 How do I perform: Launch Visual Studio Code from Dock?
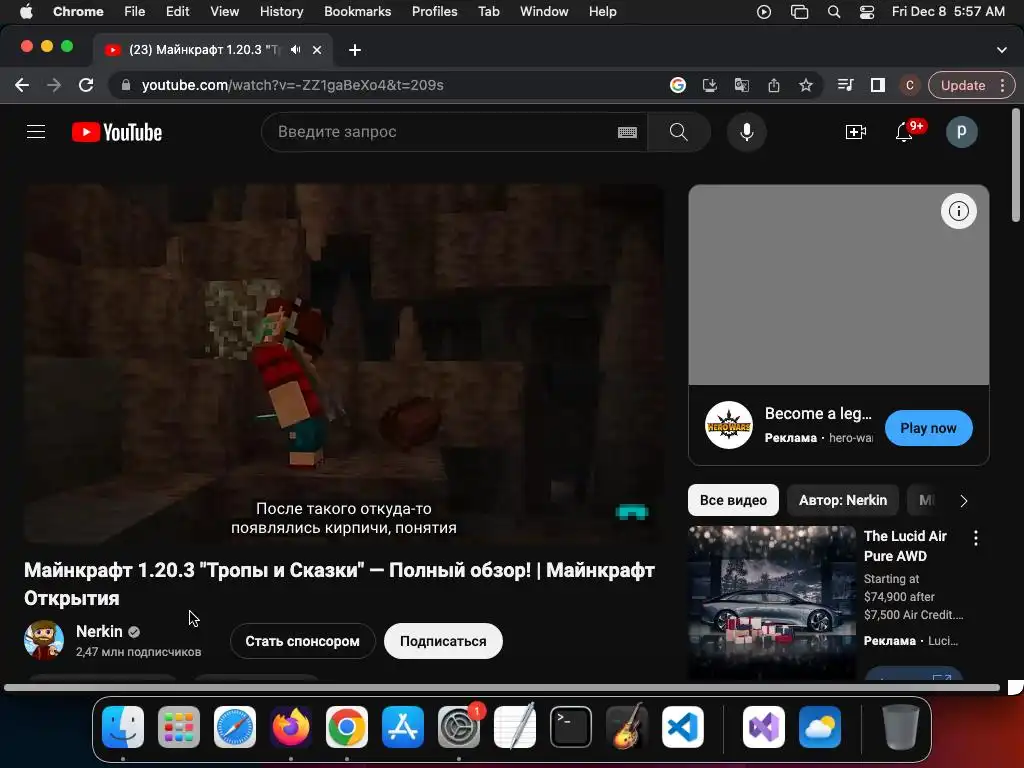(682, 727)
